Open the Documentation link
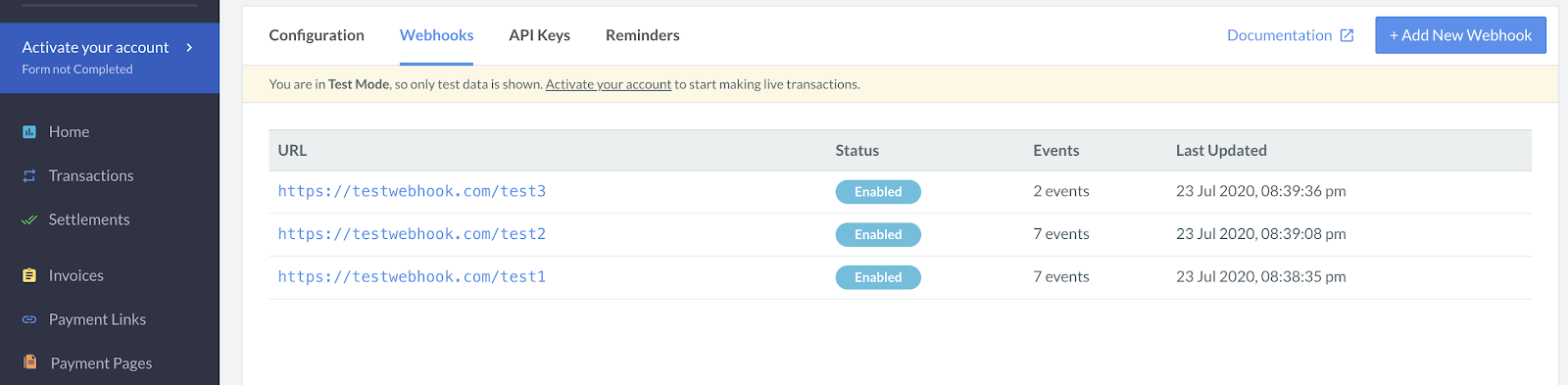This screenshot has width=1568, height=385. [x=1279, y=35]
